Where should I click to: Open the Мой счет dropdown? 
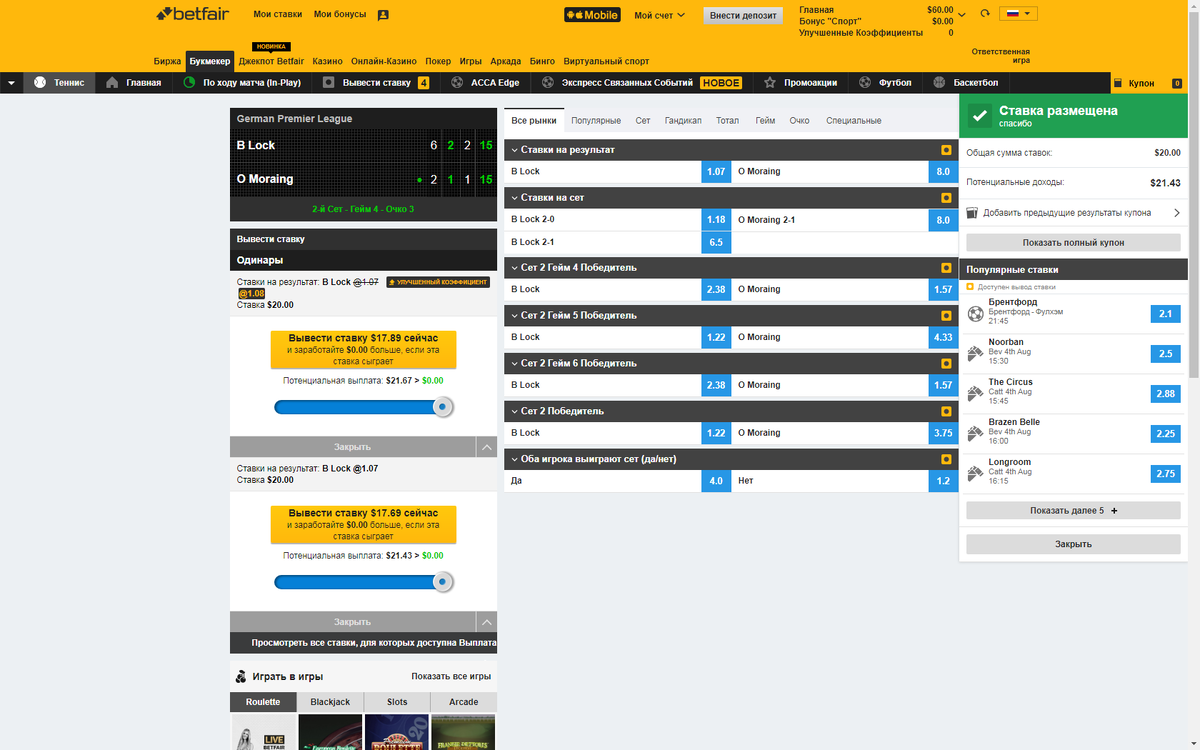point(659,15)
